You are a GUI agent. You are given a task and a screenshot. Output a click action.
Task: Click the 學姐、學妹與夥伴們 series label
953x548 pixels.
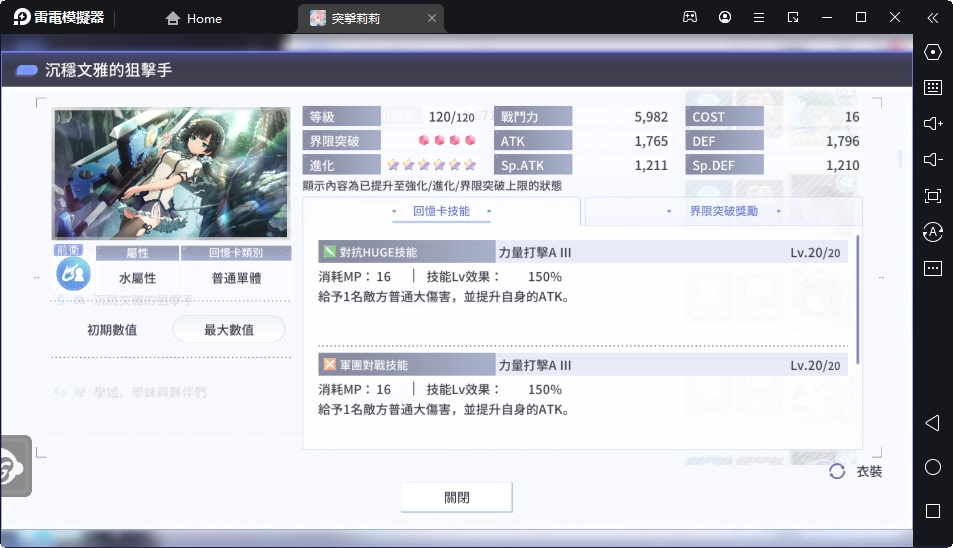(150, 392)
